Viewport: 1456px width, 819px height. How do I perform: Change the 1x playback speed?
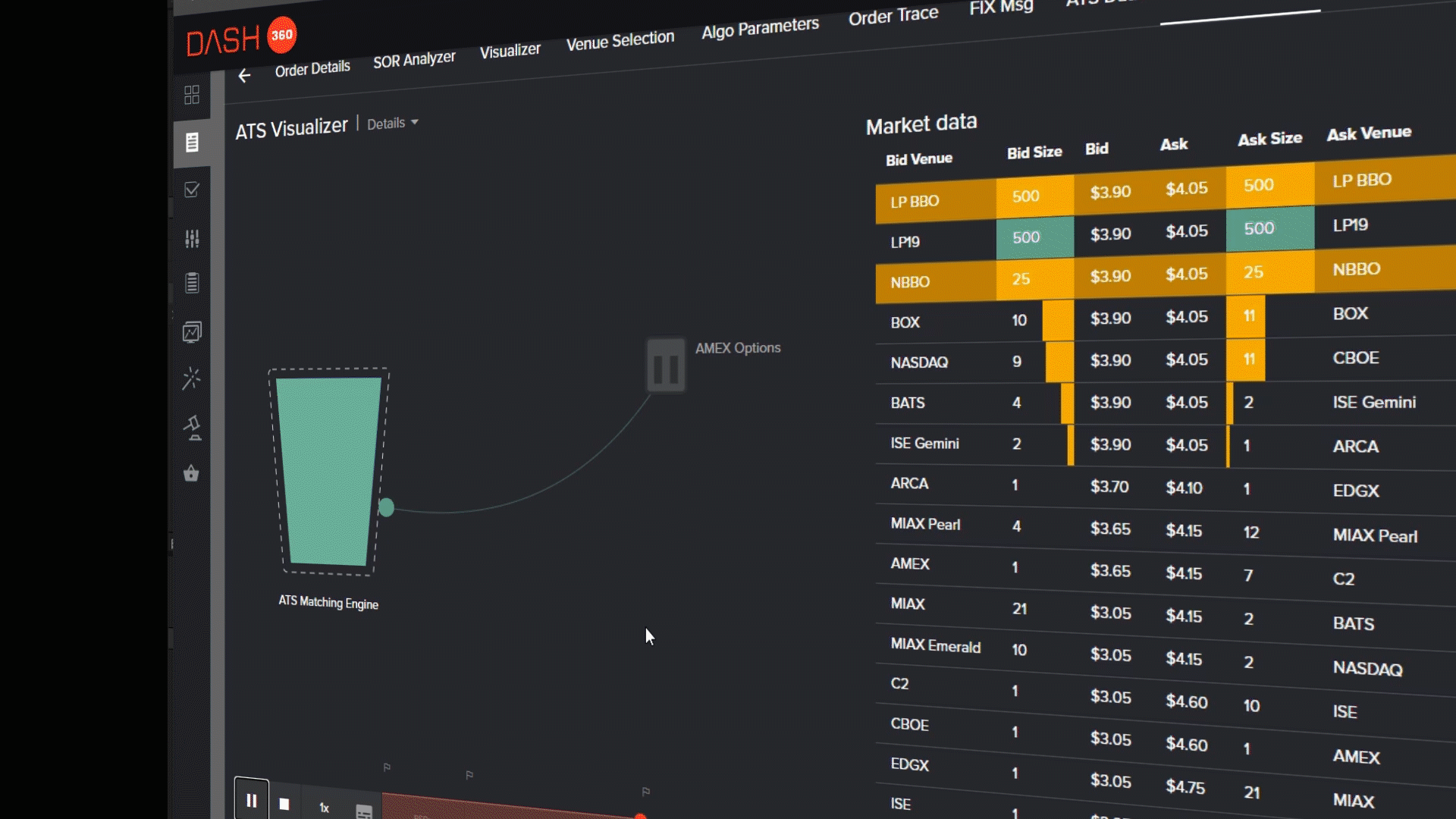coord(325,808)
